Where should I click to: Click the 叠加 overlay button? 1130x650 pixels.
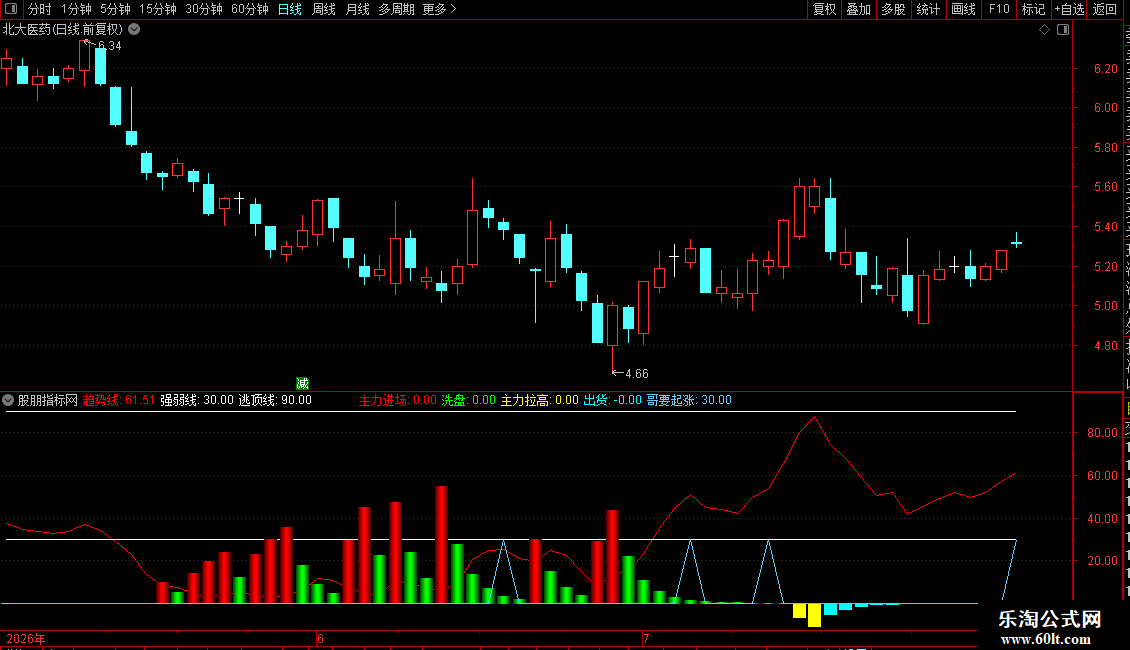pyautogui.click(x=858, y=9)
